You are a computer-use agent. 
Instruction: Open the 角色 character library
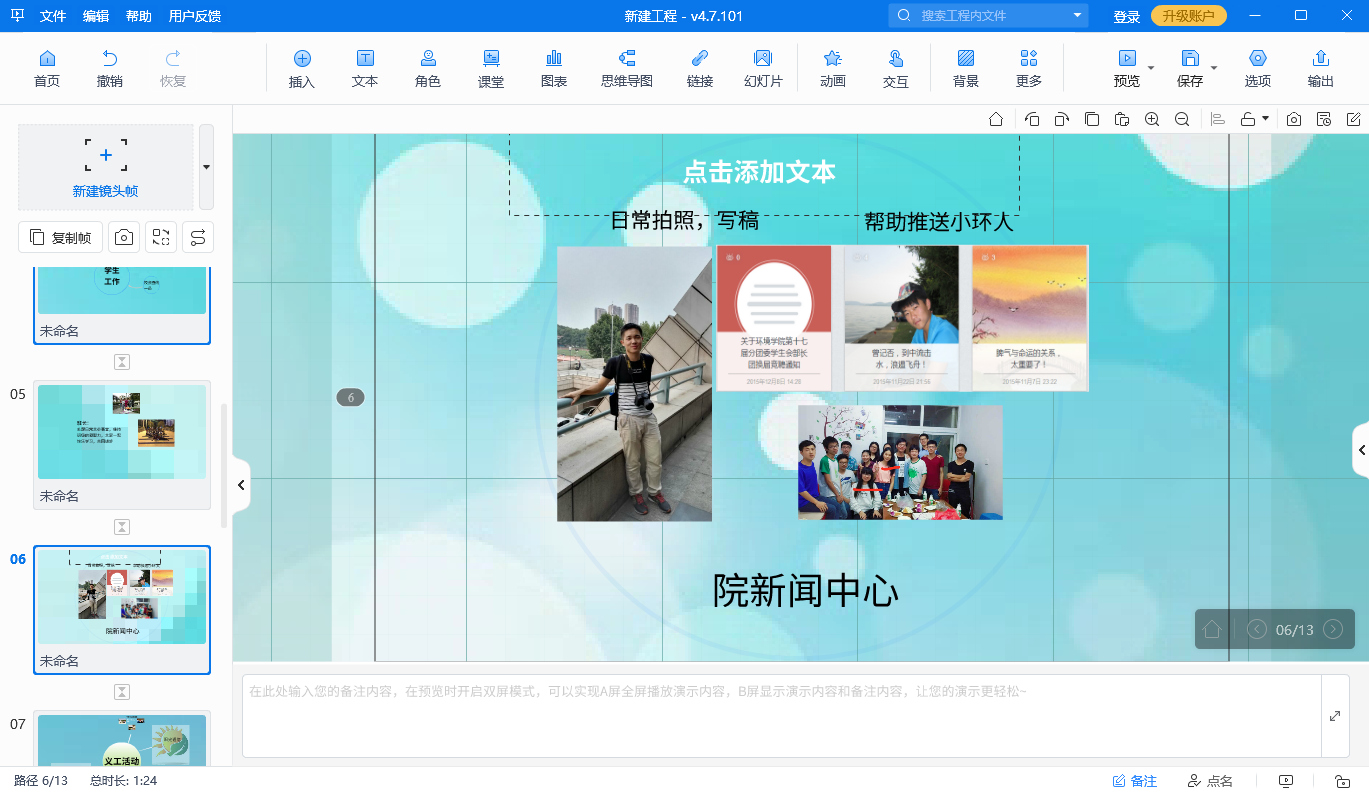pos(428,68)
